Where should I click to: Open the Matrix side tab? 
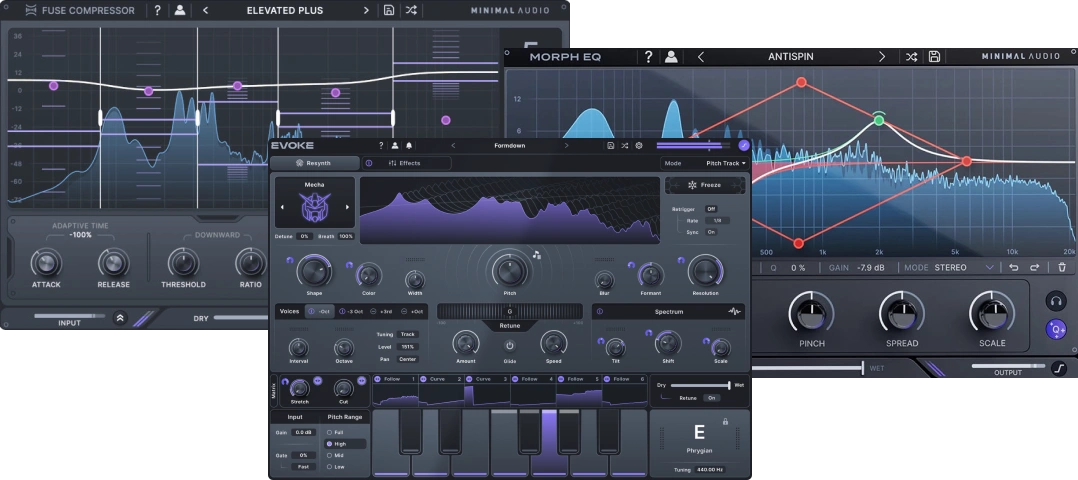click(x=274, y=389)
